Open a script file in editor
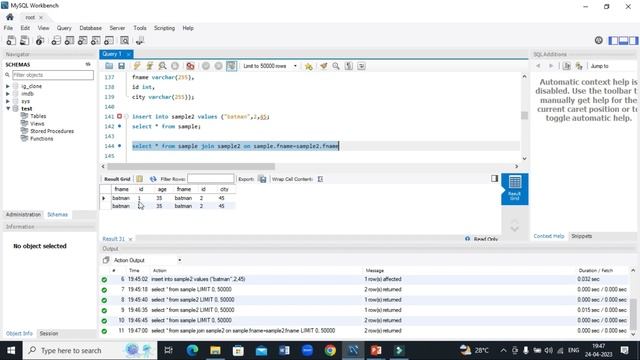 click(109, 66)
